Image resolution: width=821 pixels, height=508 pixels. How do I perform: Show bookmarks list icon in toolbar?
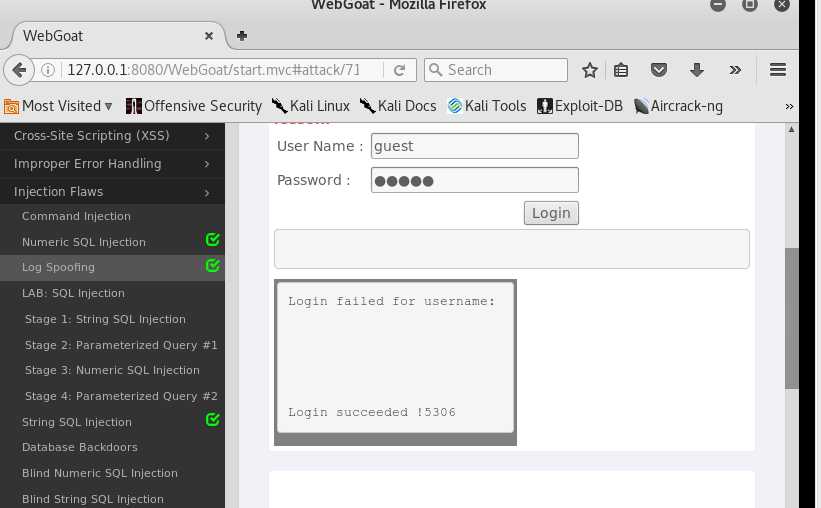coord(621,70)
